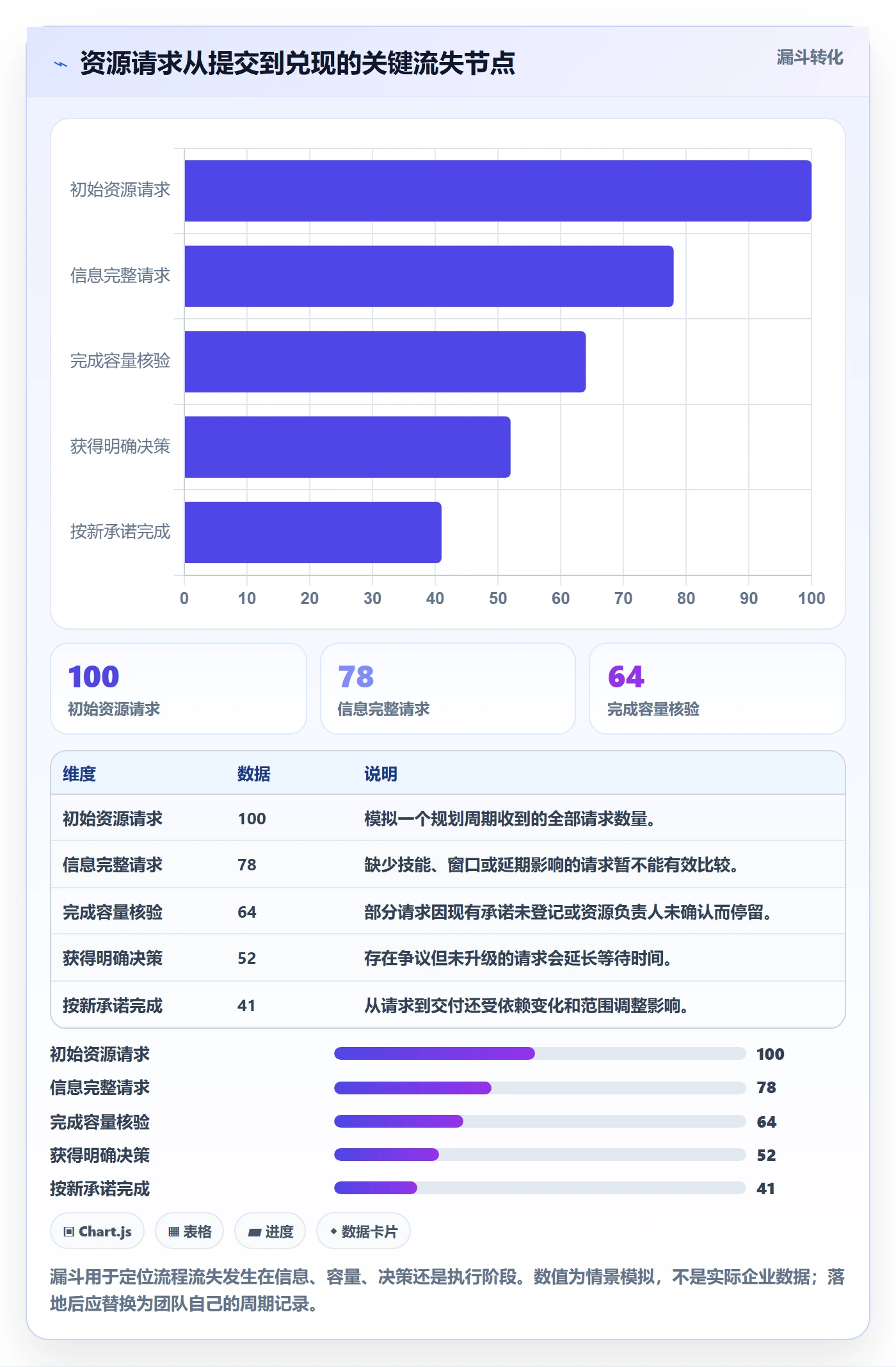Click the 进度 chip
896x1367 pixels.
click(x=270, y=1231)
